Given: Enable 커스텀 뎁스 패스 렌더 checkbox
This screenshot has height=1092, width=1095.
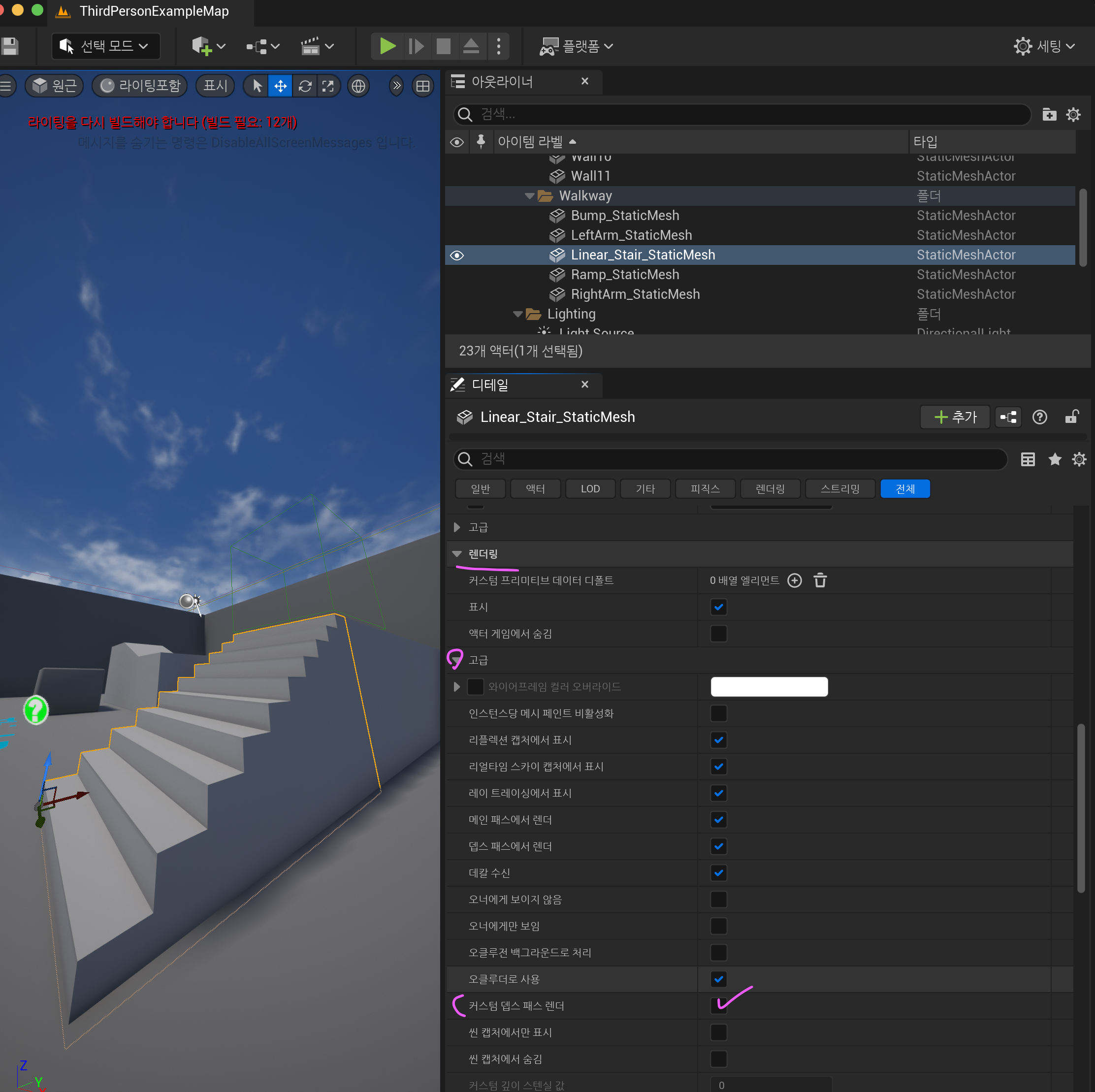Looking at the screenshot, I should click(x=718, y=1006).
